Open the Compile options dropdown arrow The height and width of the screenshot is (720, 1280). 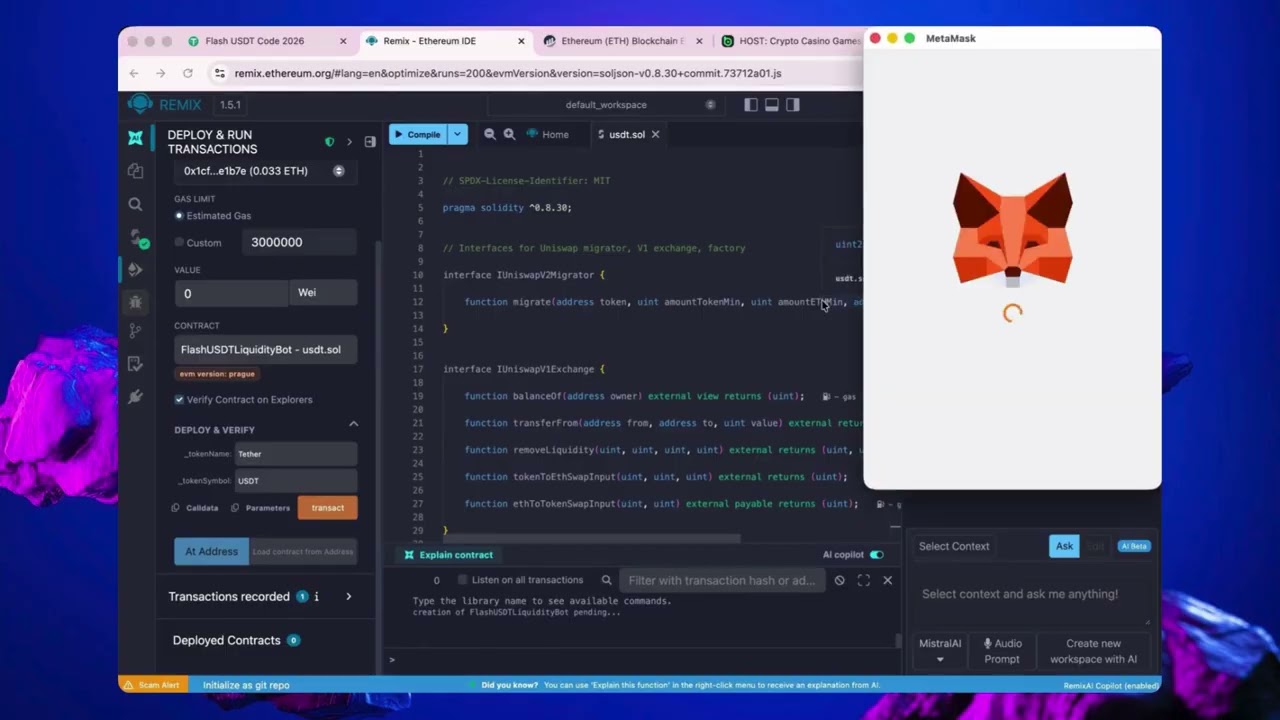coord(458,134)
